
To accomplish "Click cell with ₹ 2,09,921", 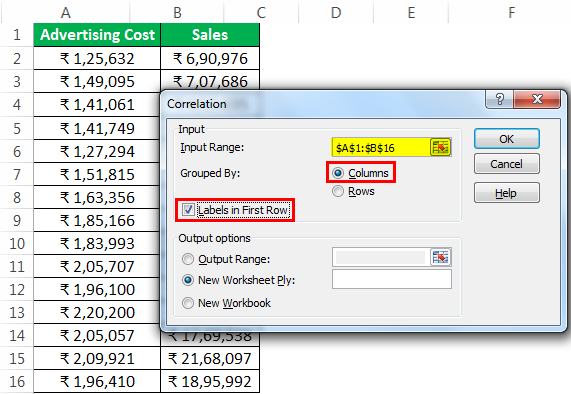I will coord(97,358).
